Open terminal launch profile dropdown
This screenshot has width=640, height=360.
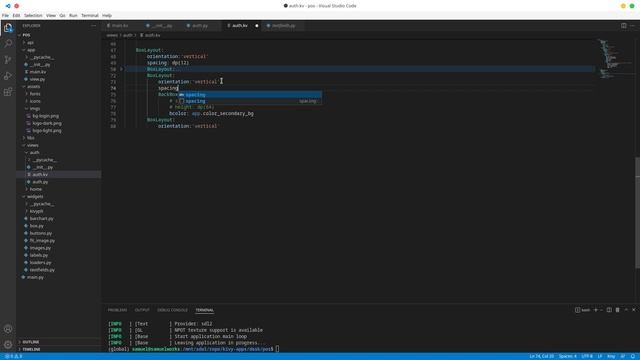(601, 310)
